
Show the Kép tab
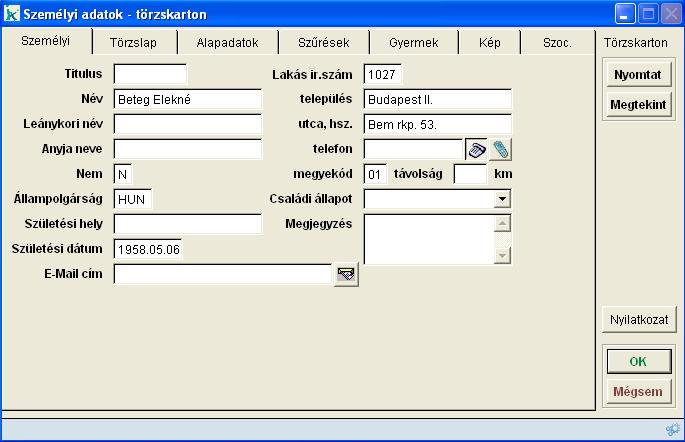490,43
